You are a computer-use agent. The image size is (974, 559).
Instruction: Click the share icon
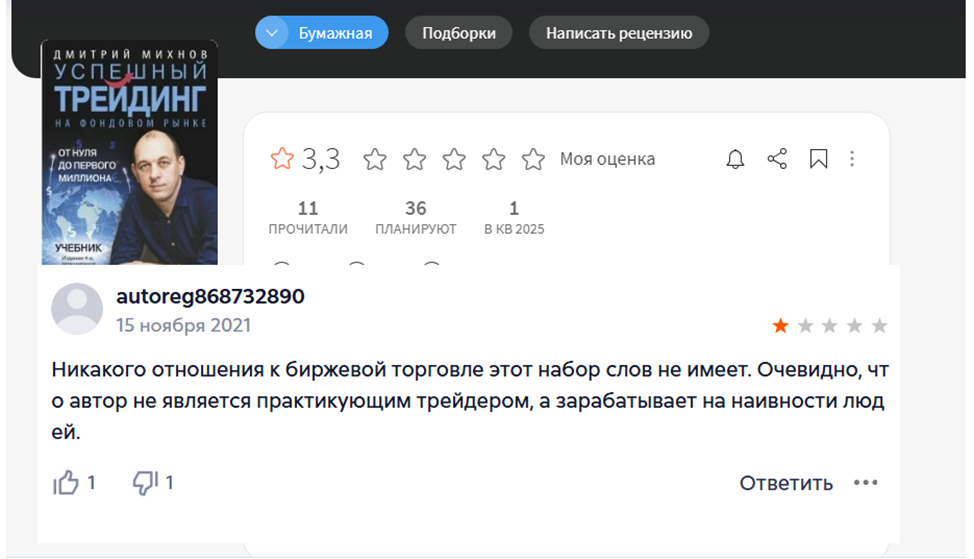[x=777, y=159]
